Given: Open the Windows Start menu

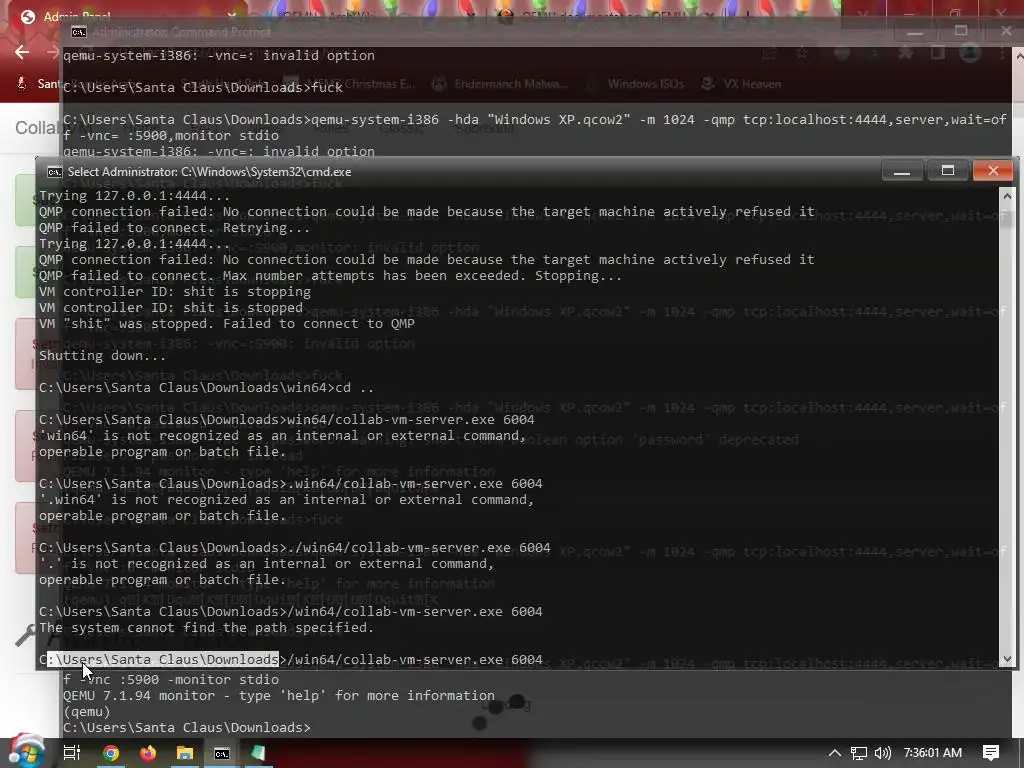Looking at the screenshot, I should click(26, 752).
